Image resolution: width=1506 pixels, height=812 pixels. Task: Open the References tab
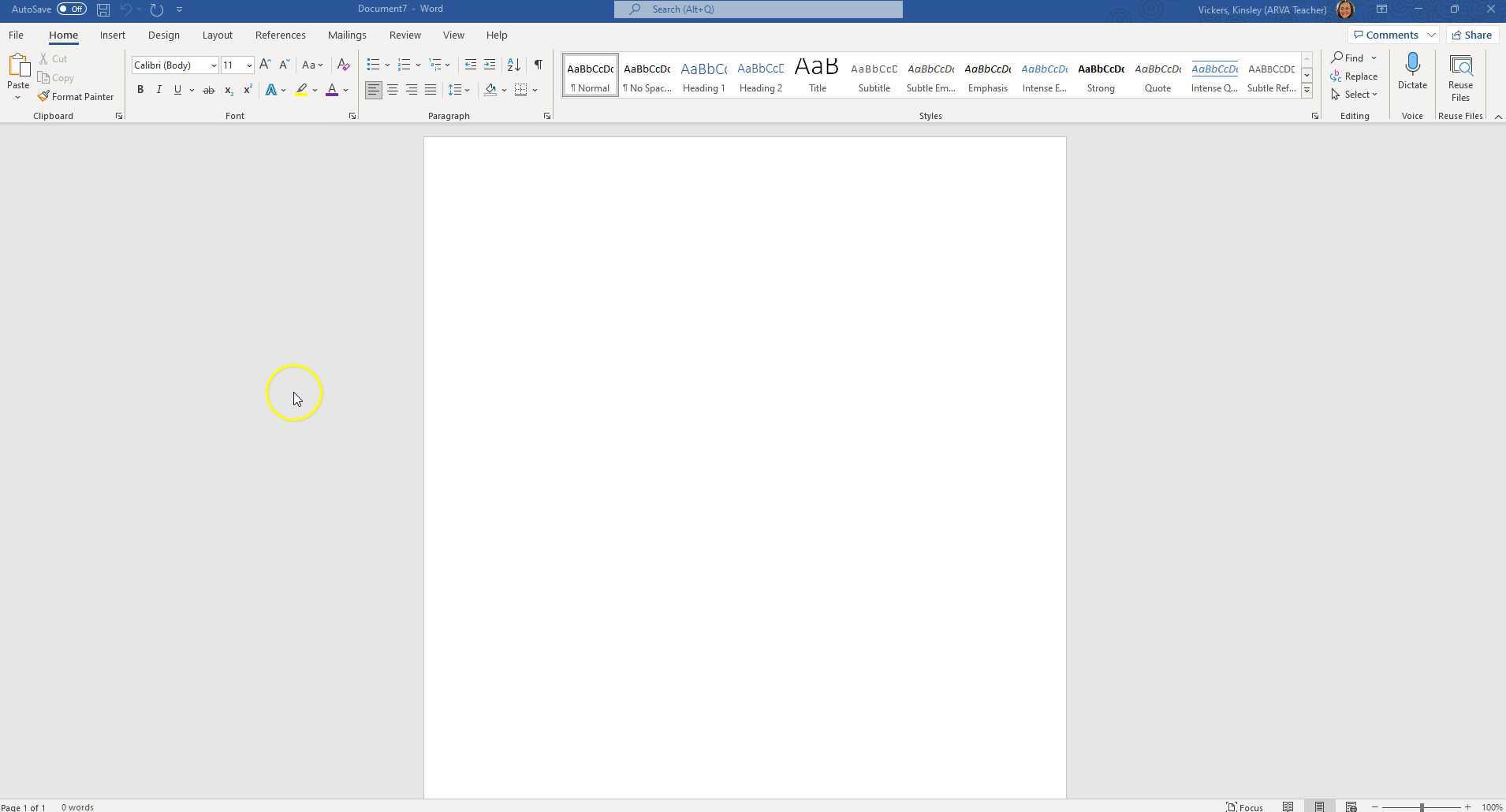[280, 35]
